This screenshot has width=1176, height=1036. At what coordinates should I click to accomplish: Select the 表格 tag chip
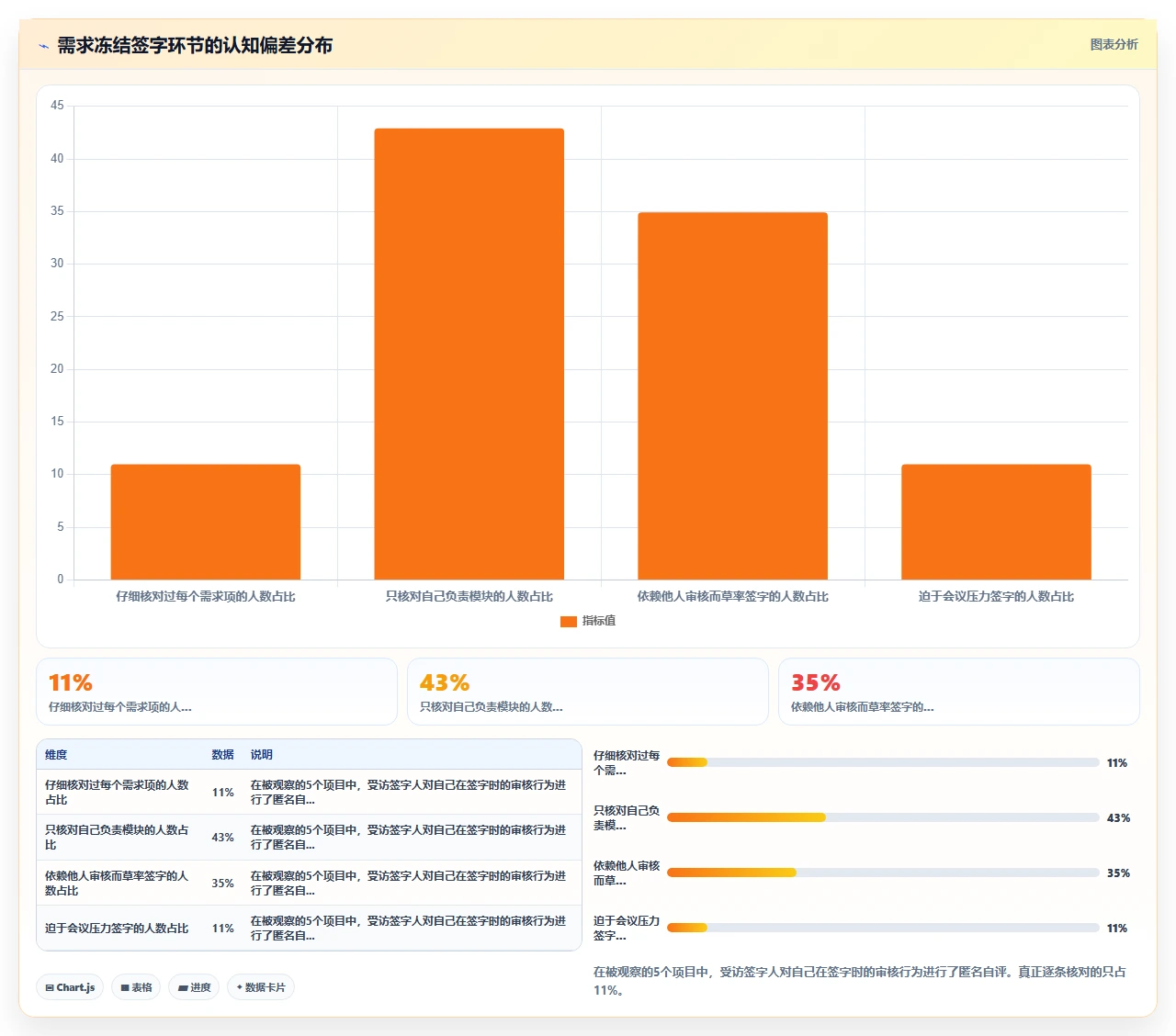click(136, 987)
